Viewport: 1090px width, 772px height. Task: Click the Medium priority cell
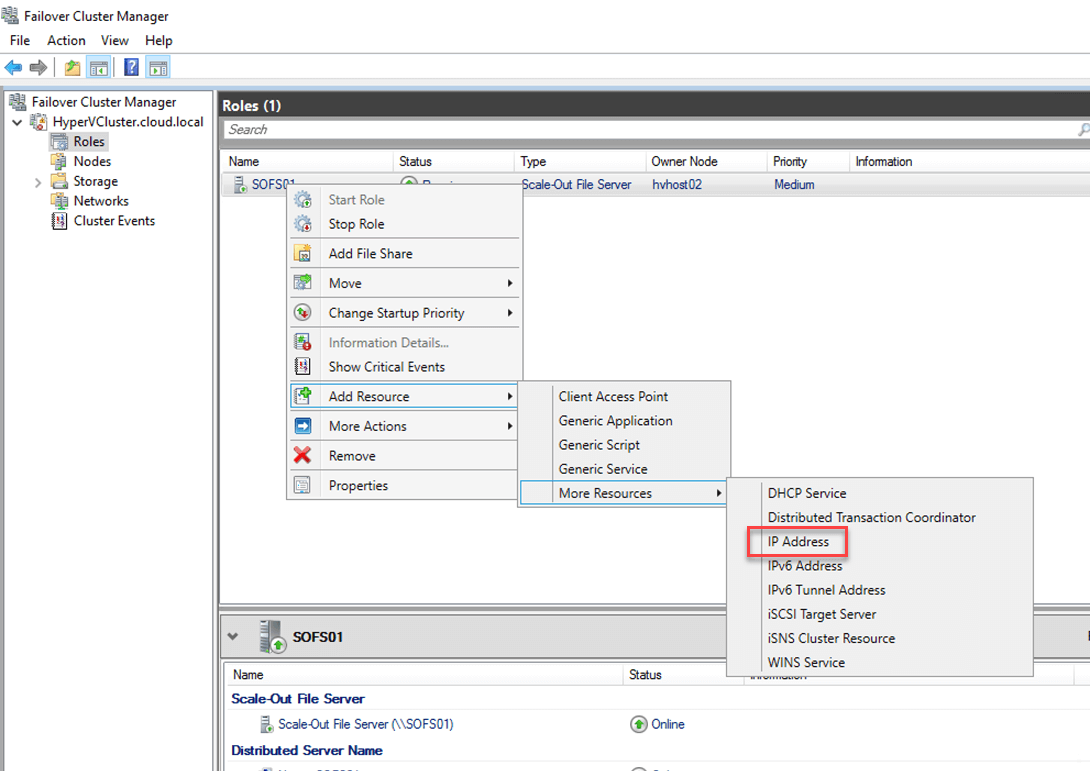794,185
